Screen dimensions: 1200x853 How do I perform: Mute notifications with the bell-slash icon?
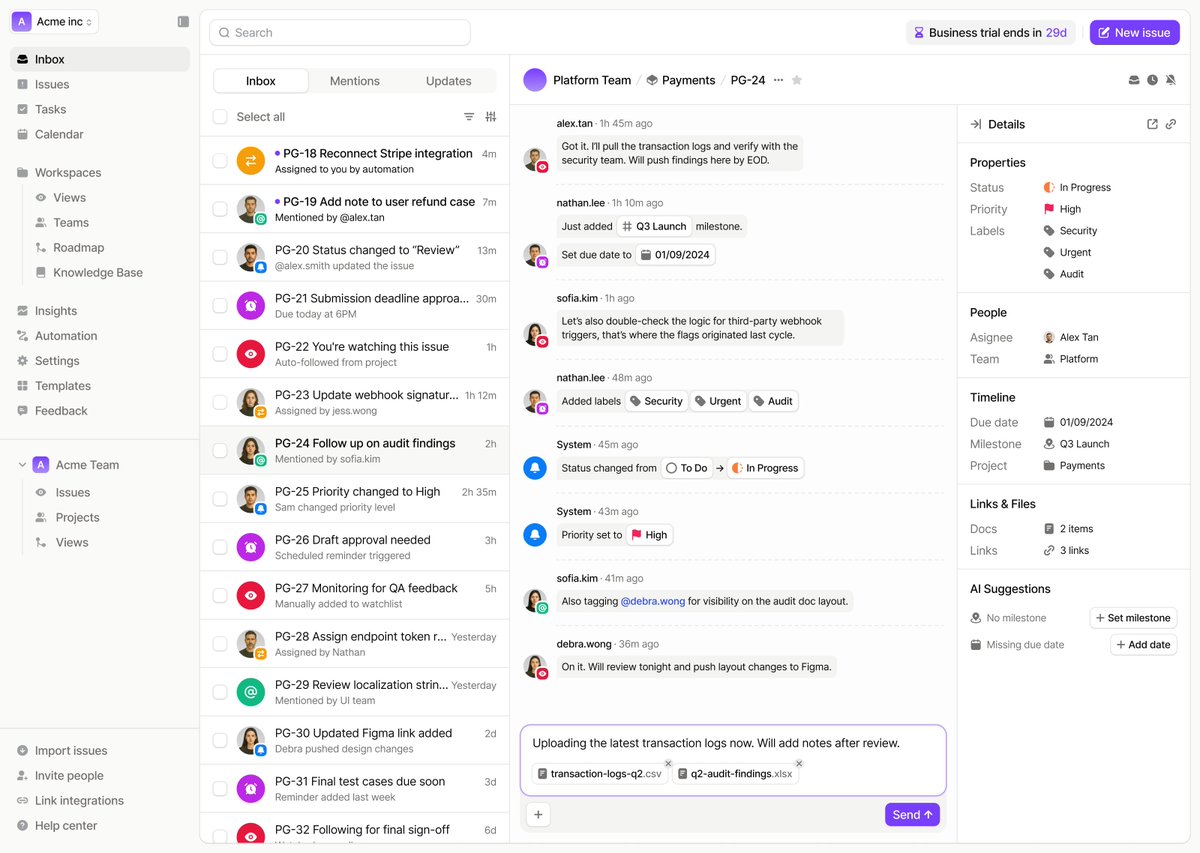tap(1170, 80)
